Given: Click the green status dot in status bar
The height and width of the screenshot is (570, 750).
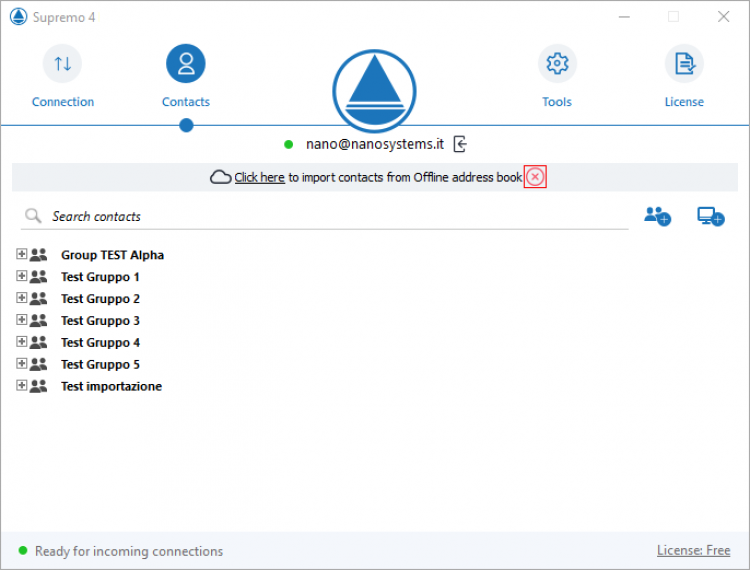Looking at the screenshot, I should point(22,550).
